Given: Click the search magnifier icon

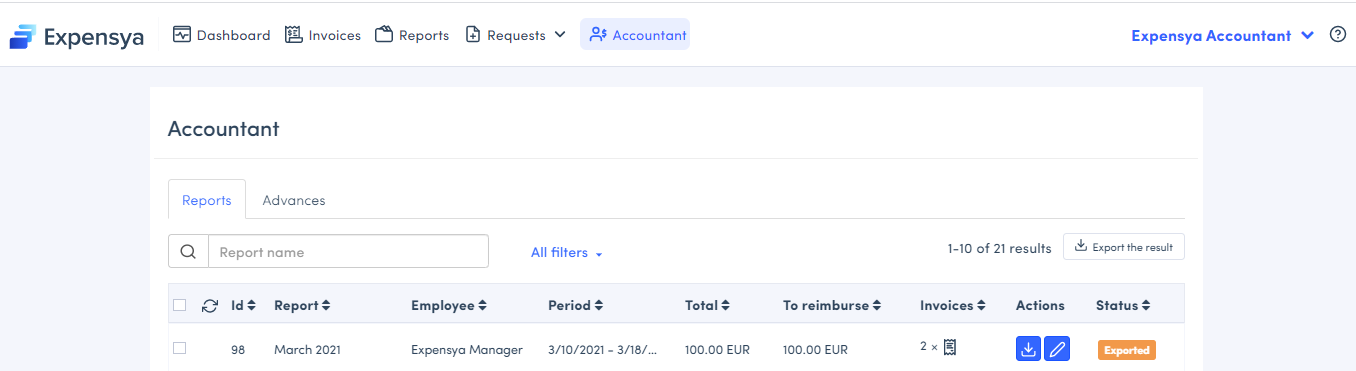Looking at the screenshot, I should pos(188,252).
